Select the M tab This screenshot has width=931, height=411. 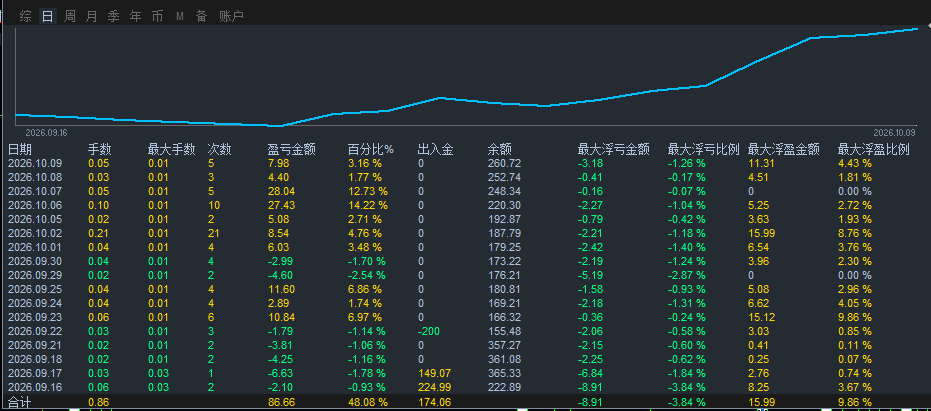(x=180, y=17)
